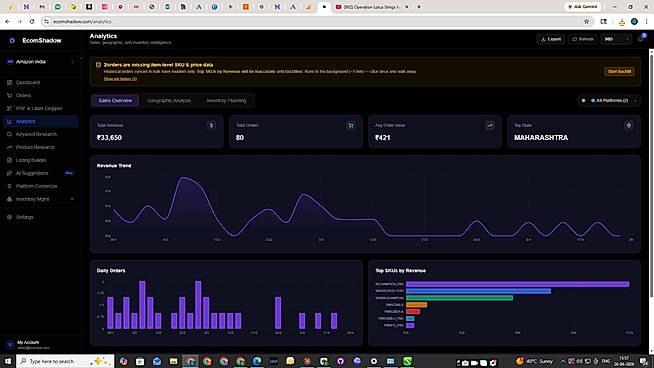Open the Amazon India account switcher
654x368 pixels.
(40, 61)
